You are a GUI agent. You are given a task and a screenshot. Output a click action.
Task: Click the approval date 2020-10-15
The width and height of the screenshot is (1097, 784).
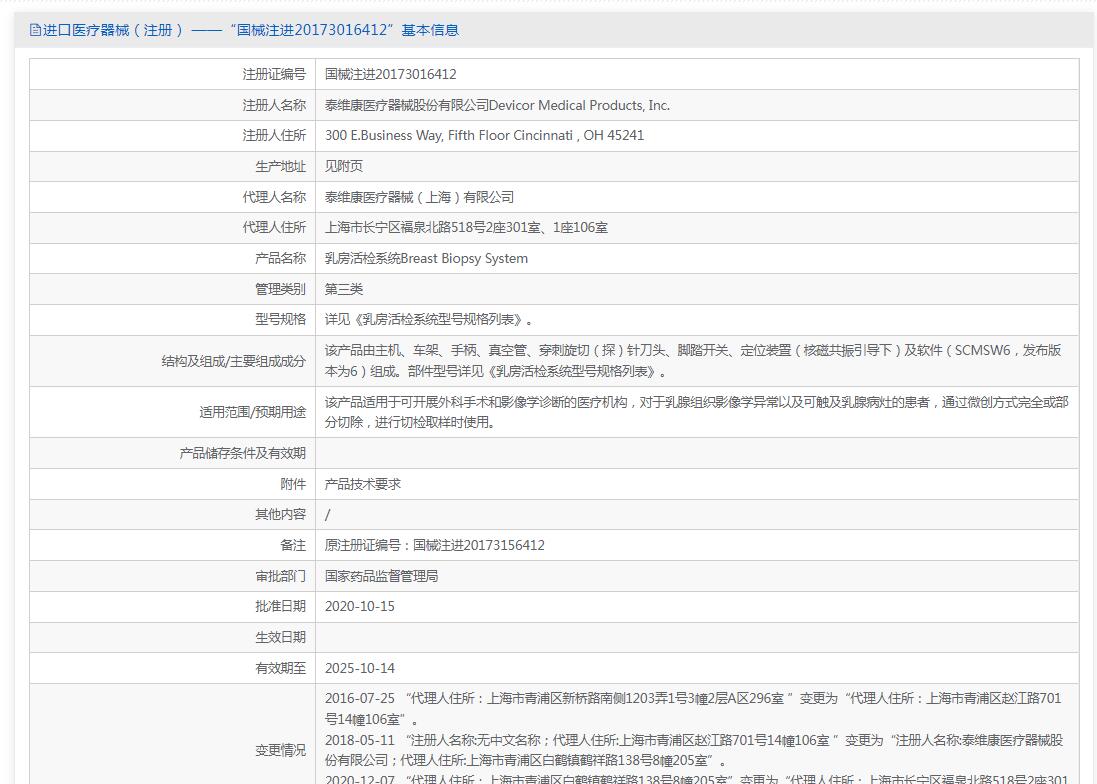coord(360,606)
